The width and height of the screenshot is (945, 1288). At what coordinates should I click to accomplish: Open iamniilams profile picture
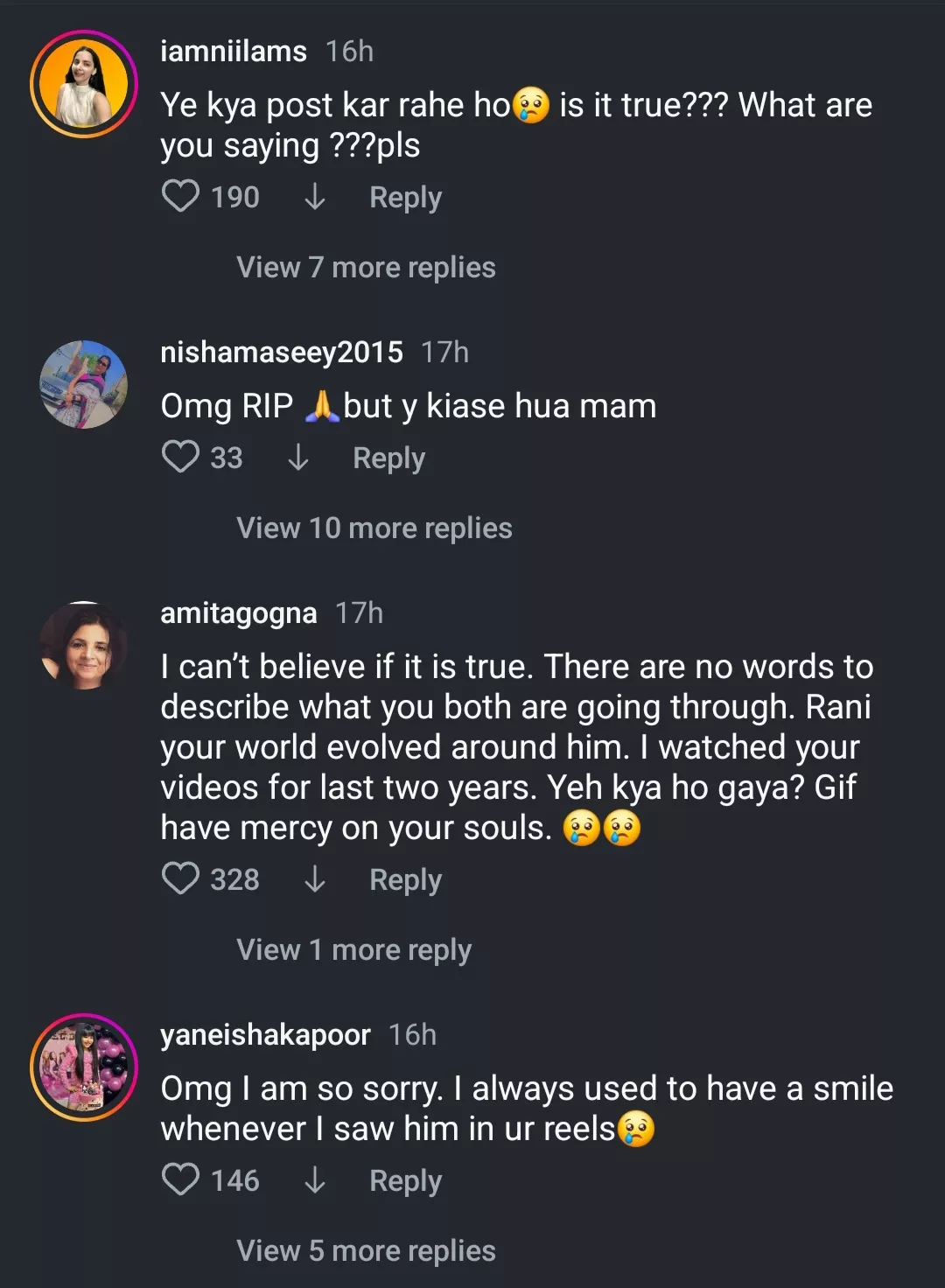[84, 84]
